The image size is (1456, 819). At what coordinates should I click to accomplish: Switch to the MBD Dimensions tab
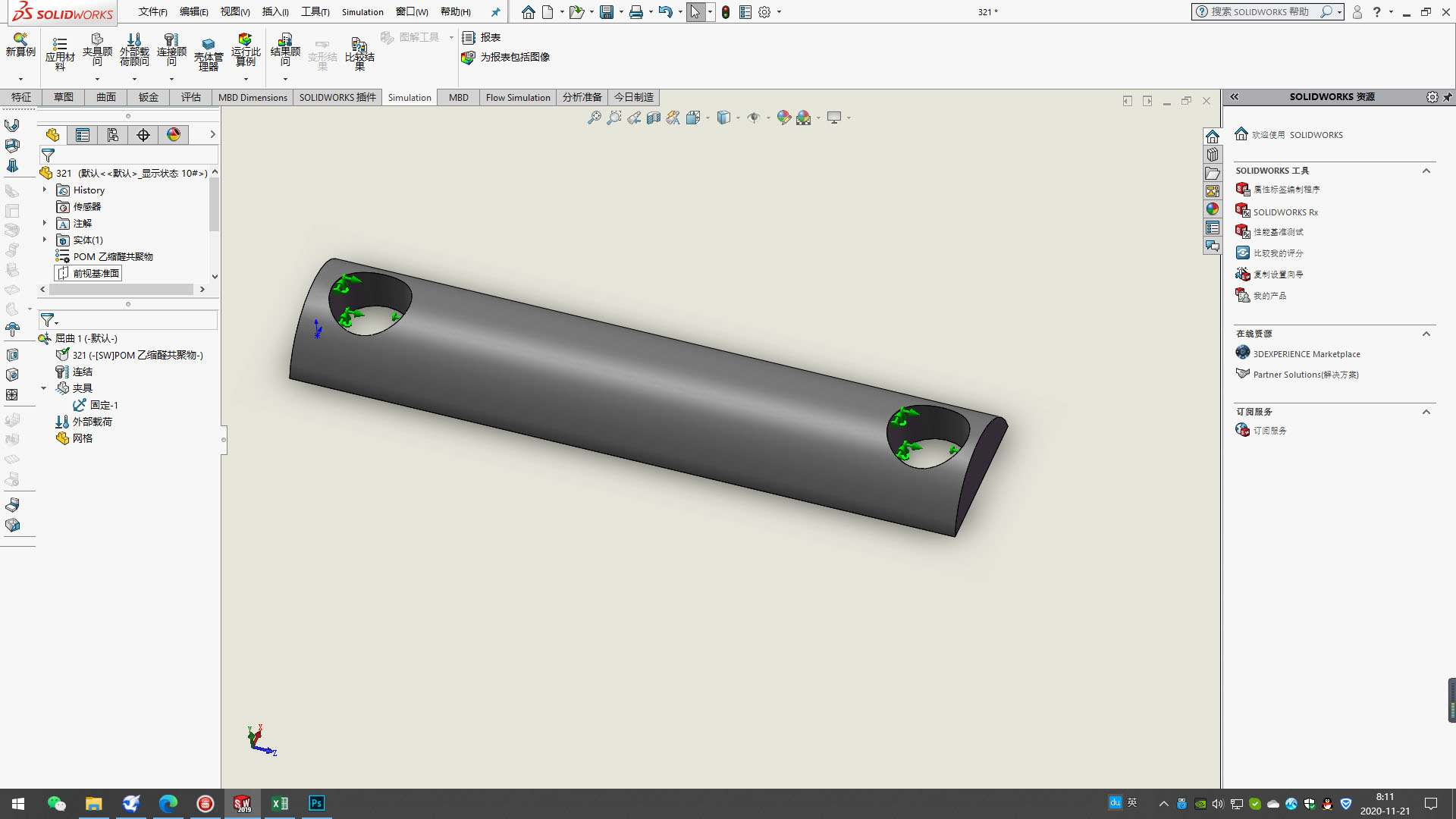click(x=253, y=97)
